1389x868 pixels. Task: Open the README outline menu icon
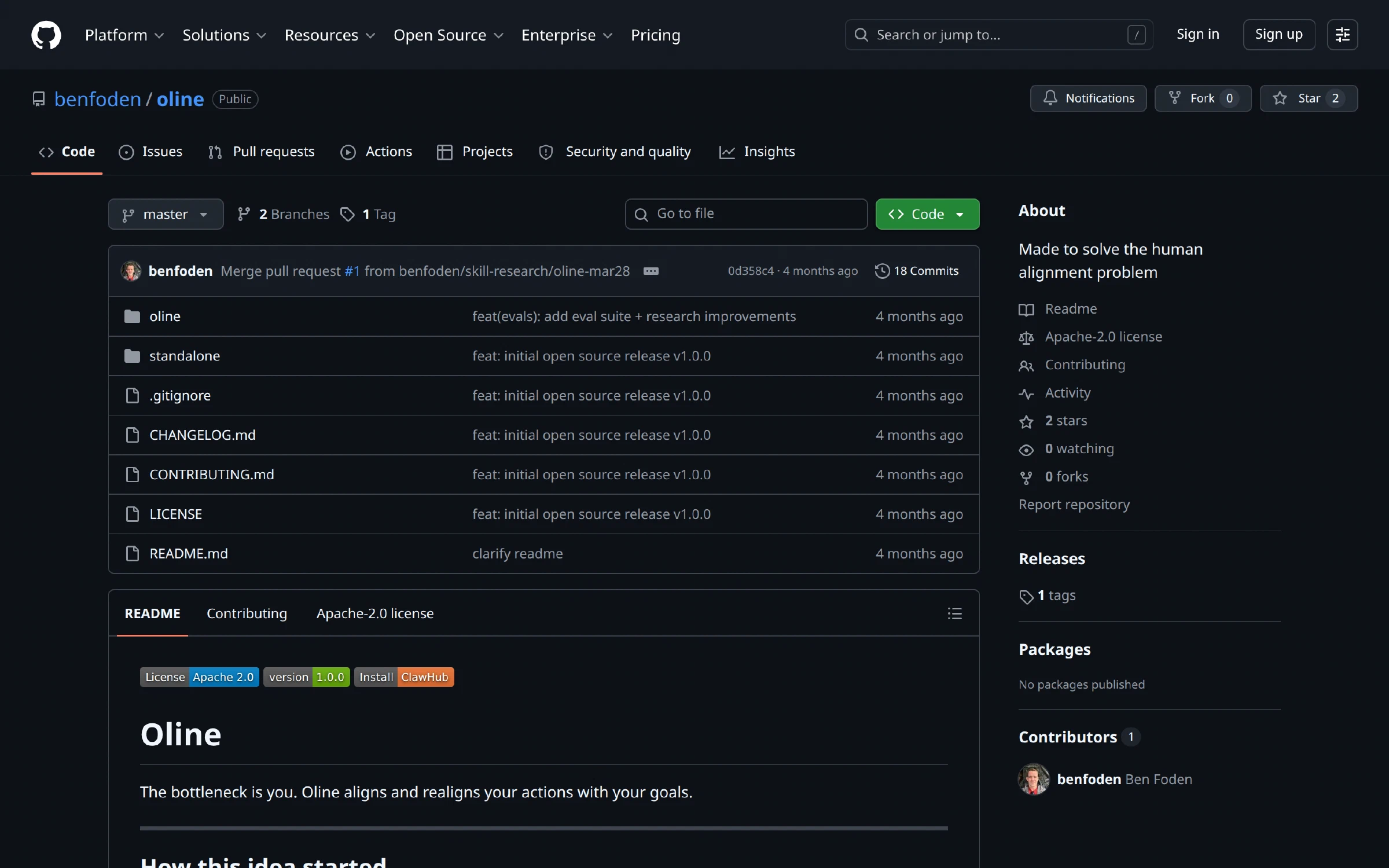pos(954,613)
